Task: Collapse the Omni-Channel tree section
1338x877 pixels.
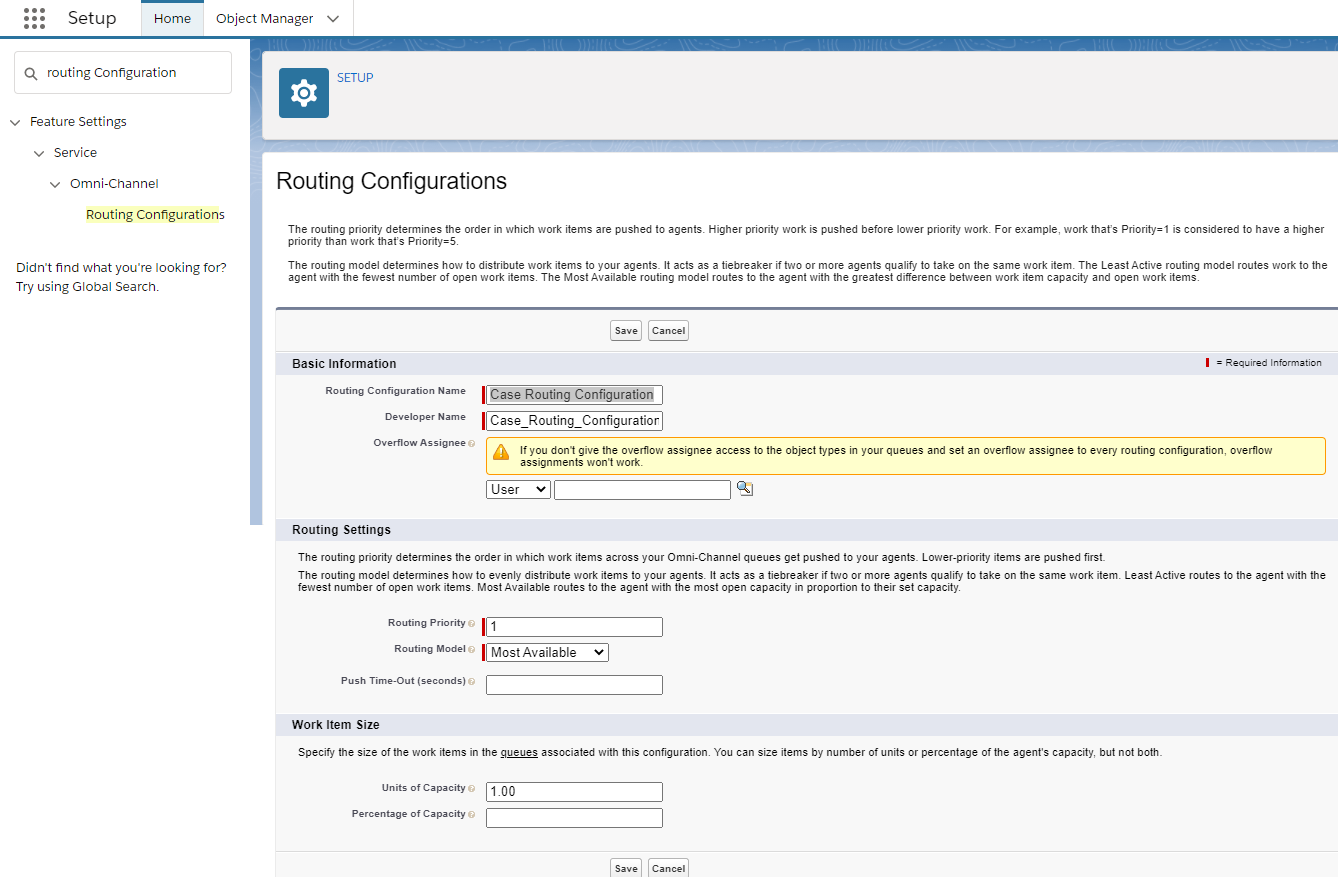Action: (x=56, y=183)
